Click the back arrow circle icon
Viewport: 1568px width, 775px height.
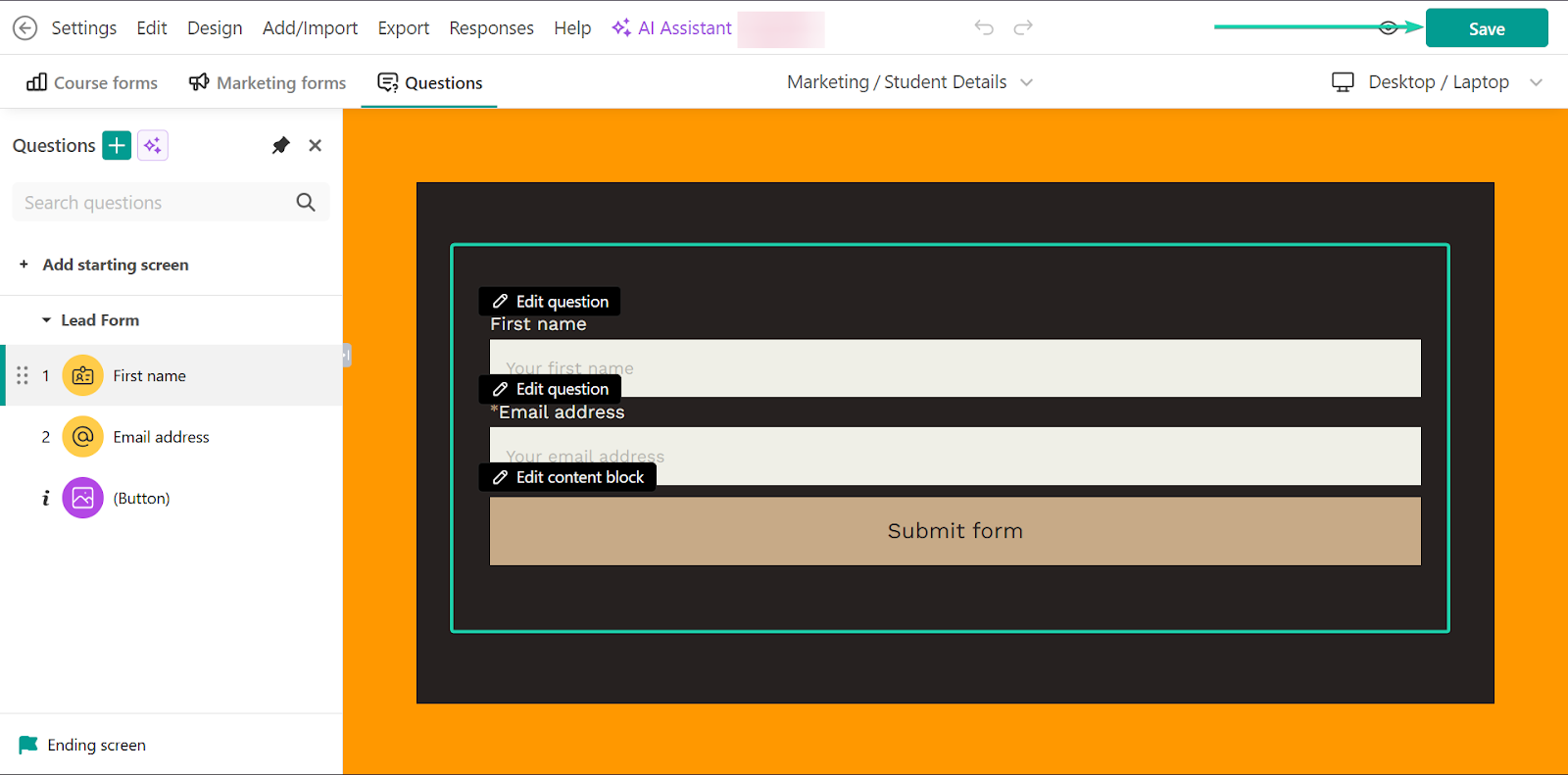coord(24,28)
